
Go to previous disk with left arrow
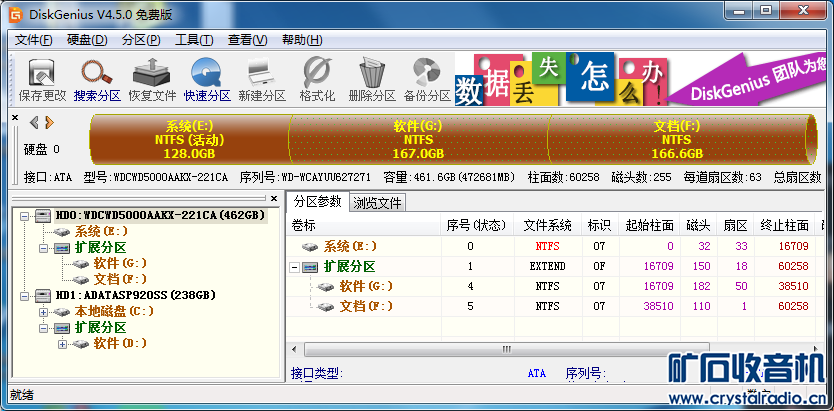pos(35,123)
